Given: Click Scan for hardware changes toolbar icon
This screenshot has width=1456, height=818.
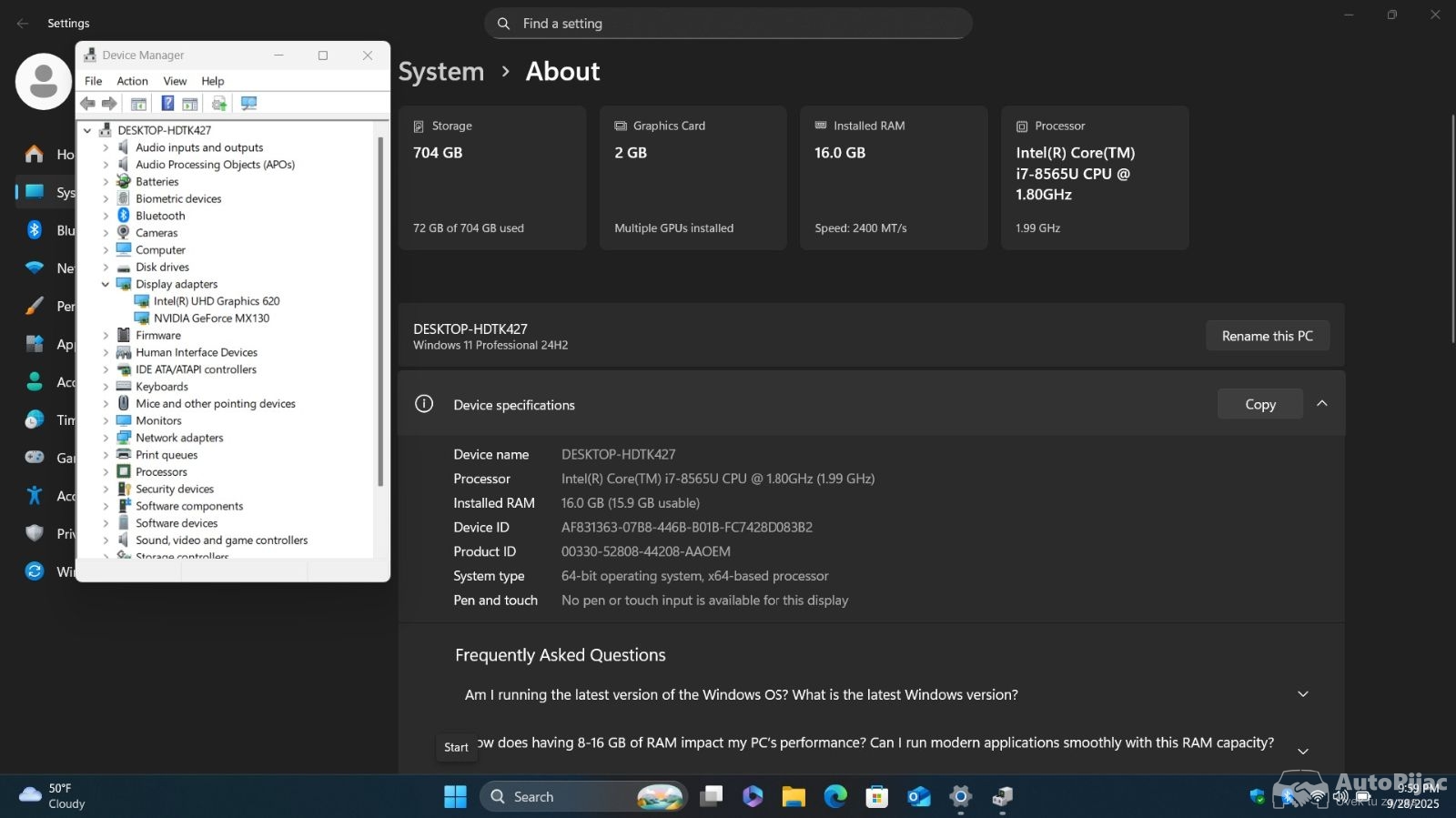Looking at the screenshot, I should point(248,104).
